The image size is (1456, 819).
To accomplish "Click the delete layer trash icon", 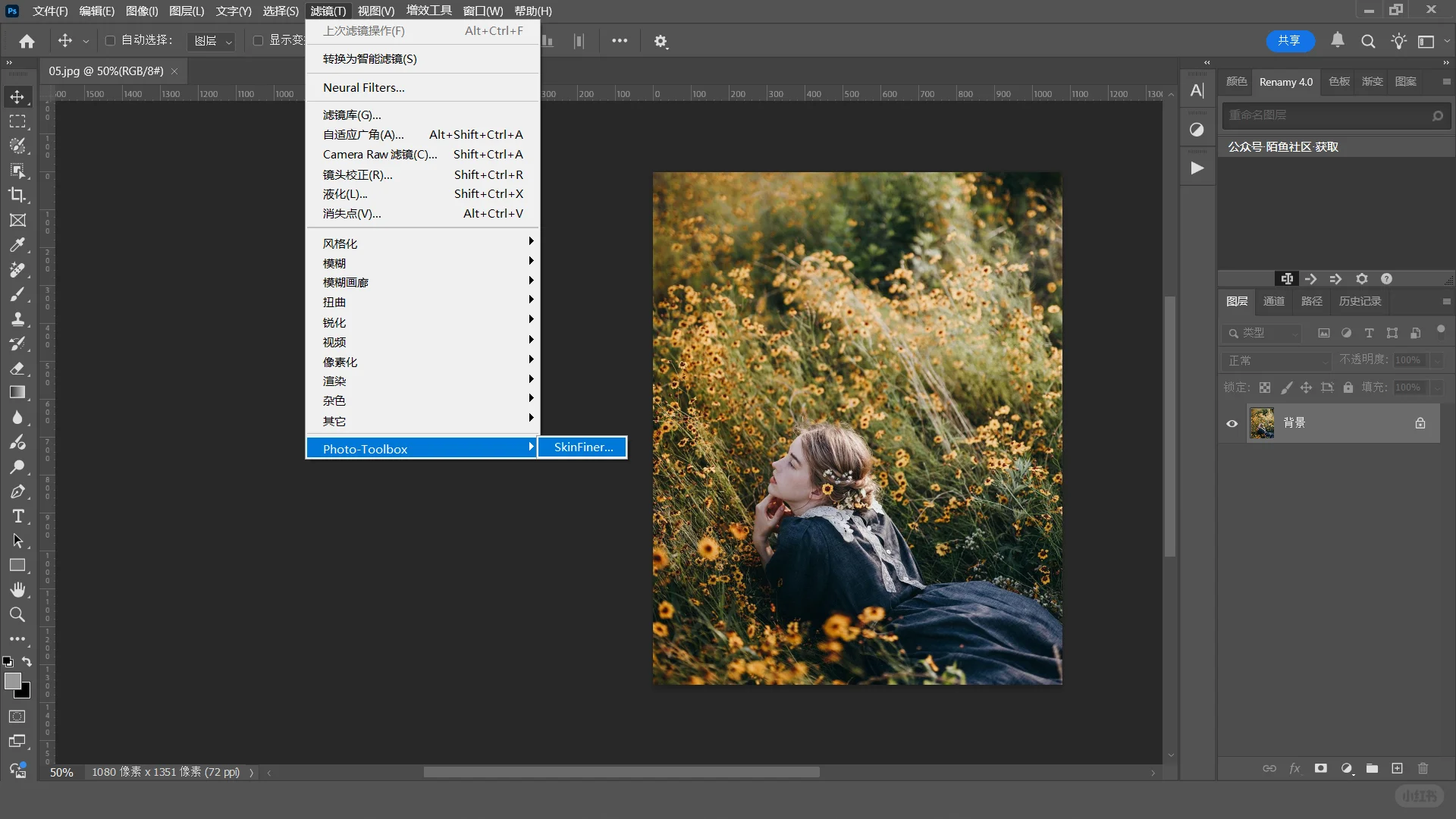I will click(1423, 768).
